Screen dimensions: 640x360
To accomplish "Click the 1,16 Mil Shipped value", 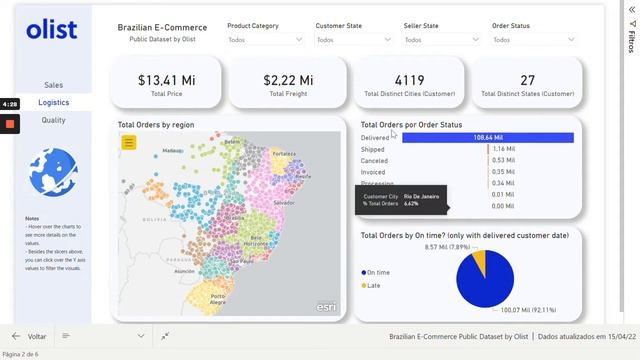I will (x=504, y=149).
